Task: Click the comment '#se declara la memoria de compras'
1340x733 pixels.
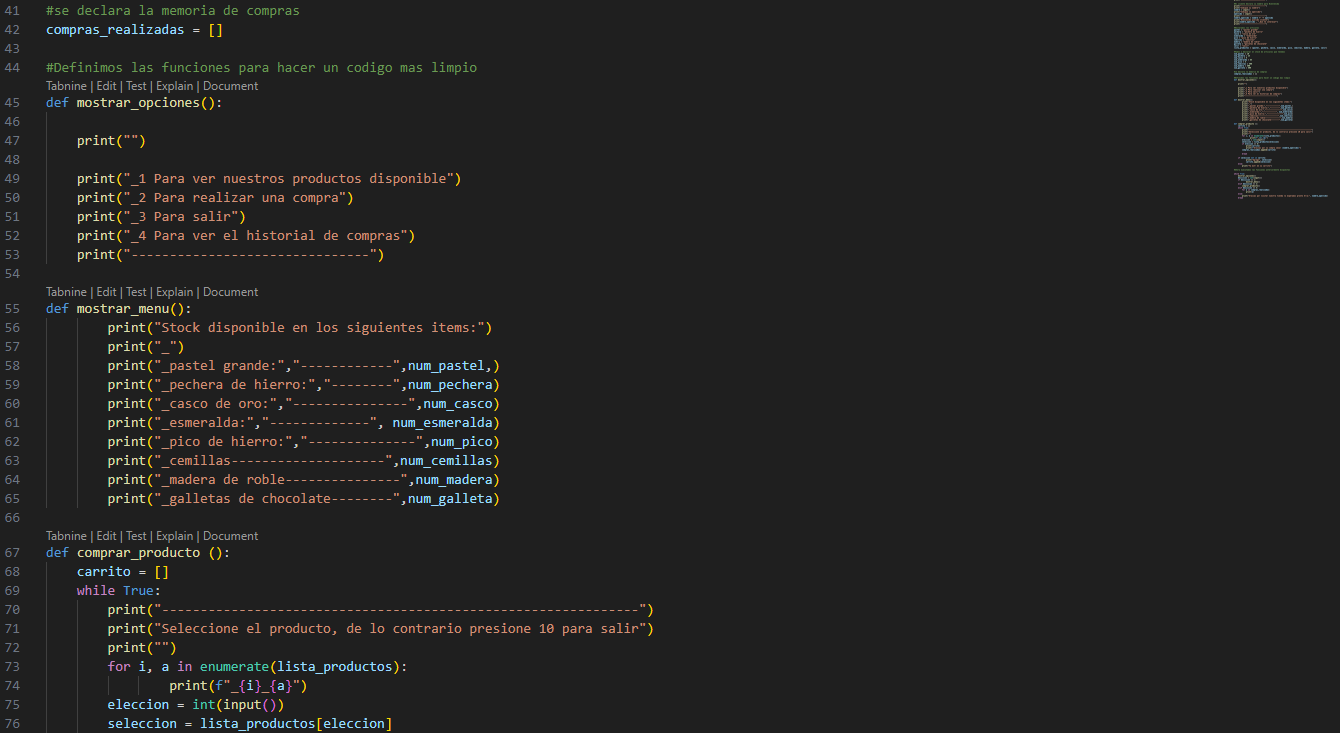Action: coord(173,11)
